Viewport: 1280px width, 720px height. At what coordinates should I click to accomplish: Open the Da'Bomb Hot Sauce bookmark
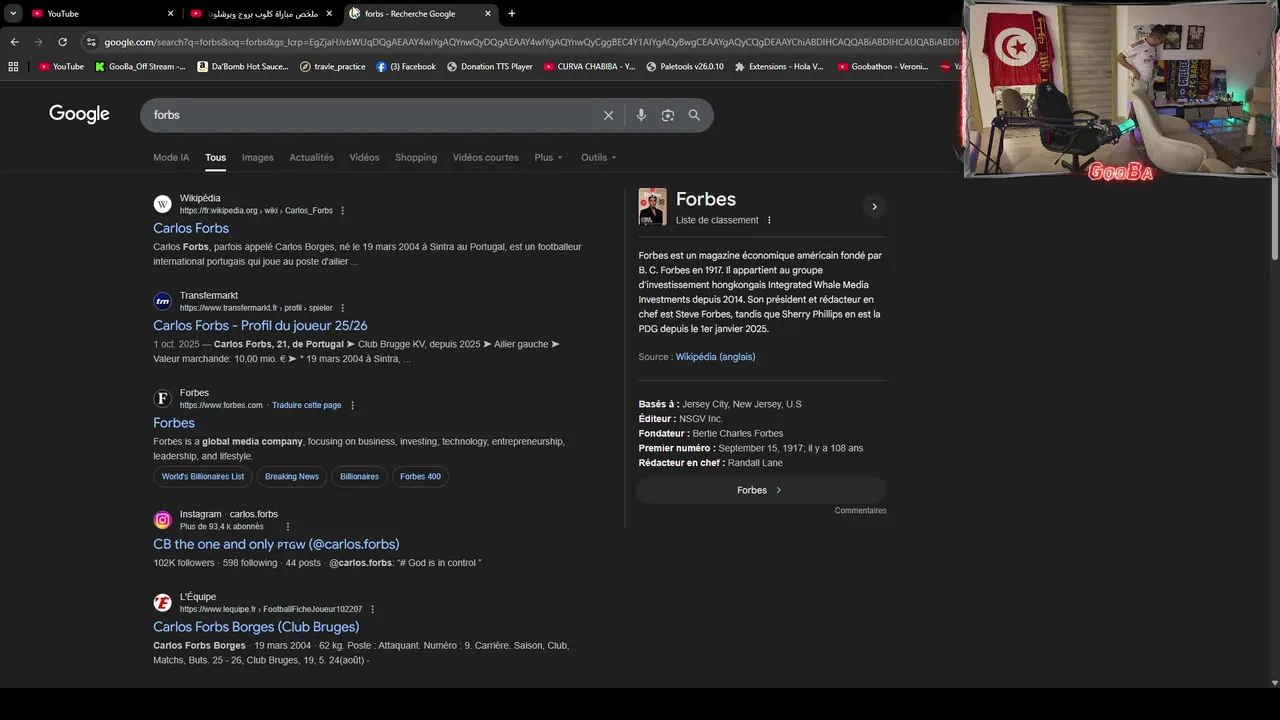pyautogui.click(x=243, y=66)
